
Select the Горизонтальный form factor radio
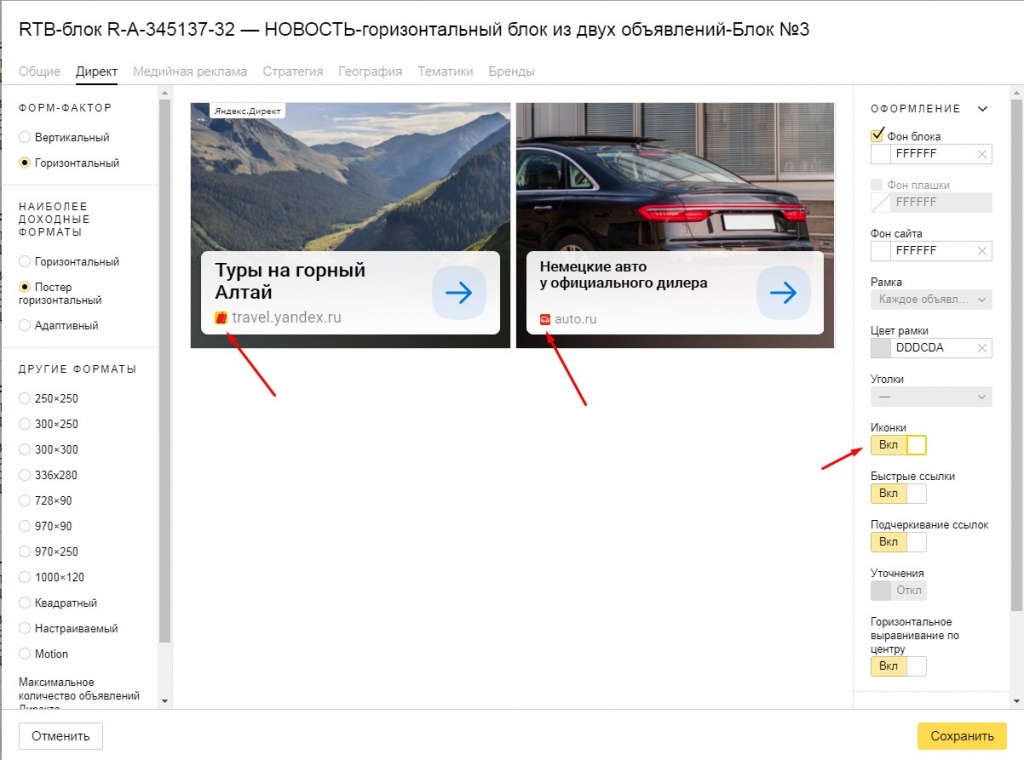(25, 163)
